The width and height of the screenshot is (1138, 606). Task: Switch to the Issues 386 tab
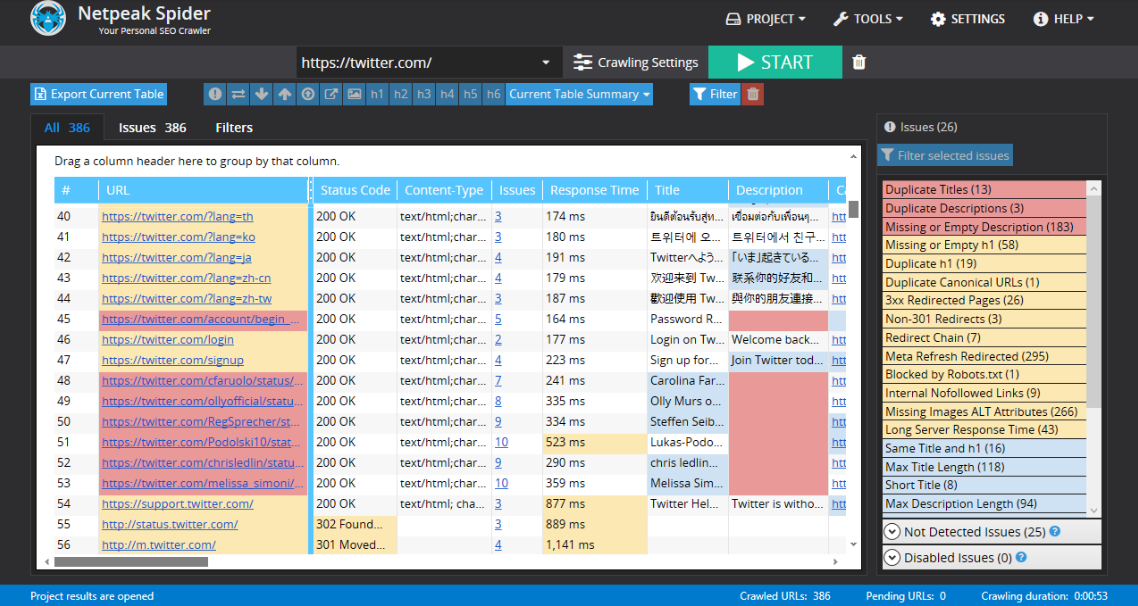152,128
